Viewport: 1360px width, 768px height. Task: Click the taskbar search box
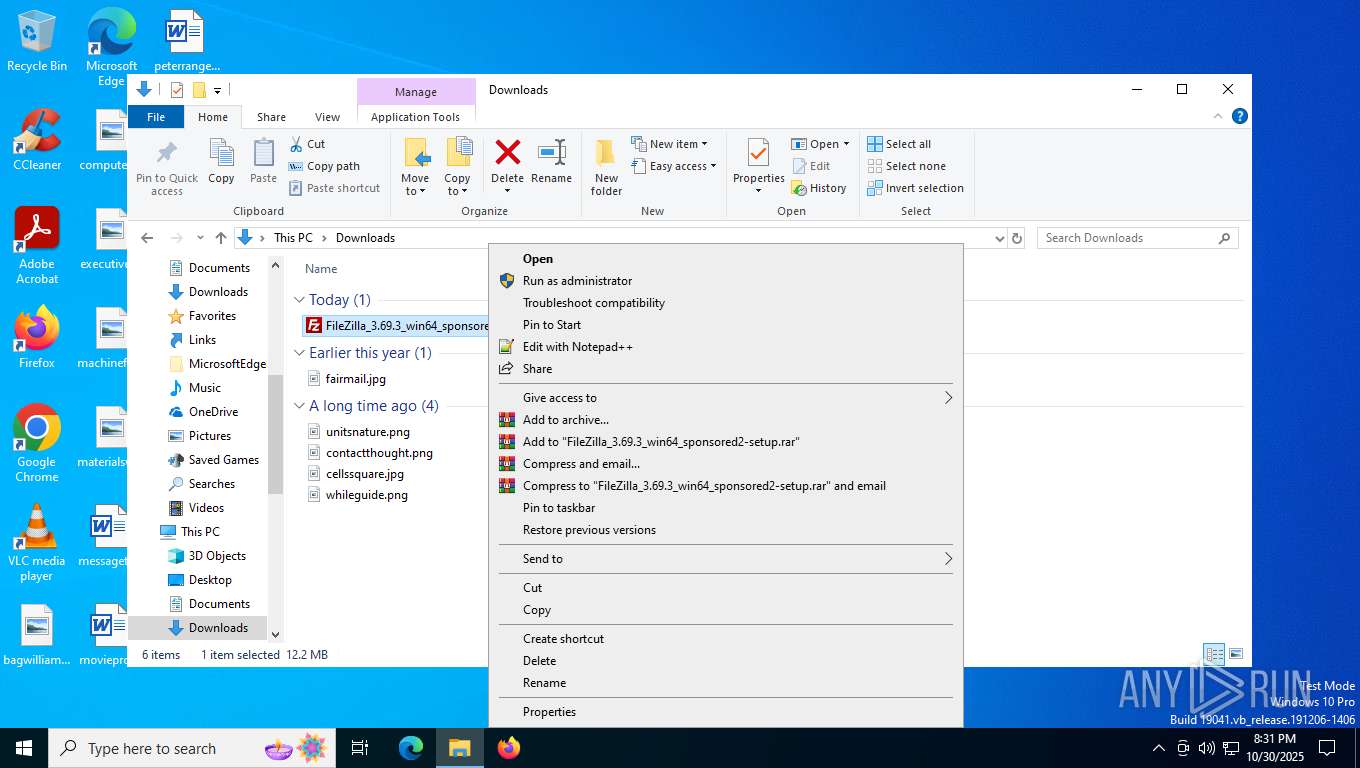pos(191,748)
